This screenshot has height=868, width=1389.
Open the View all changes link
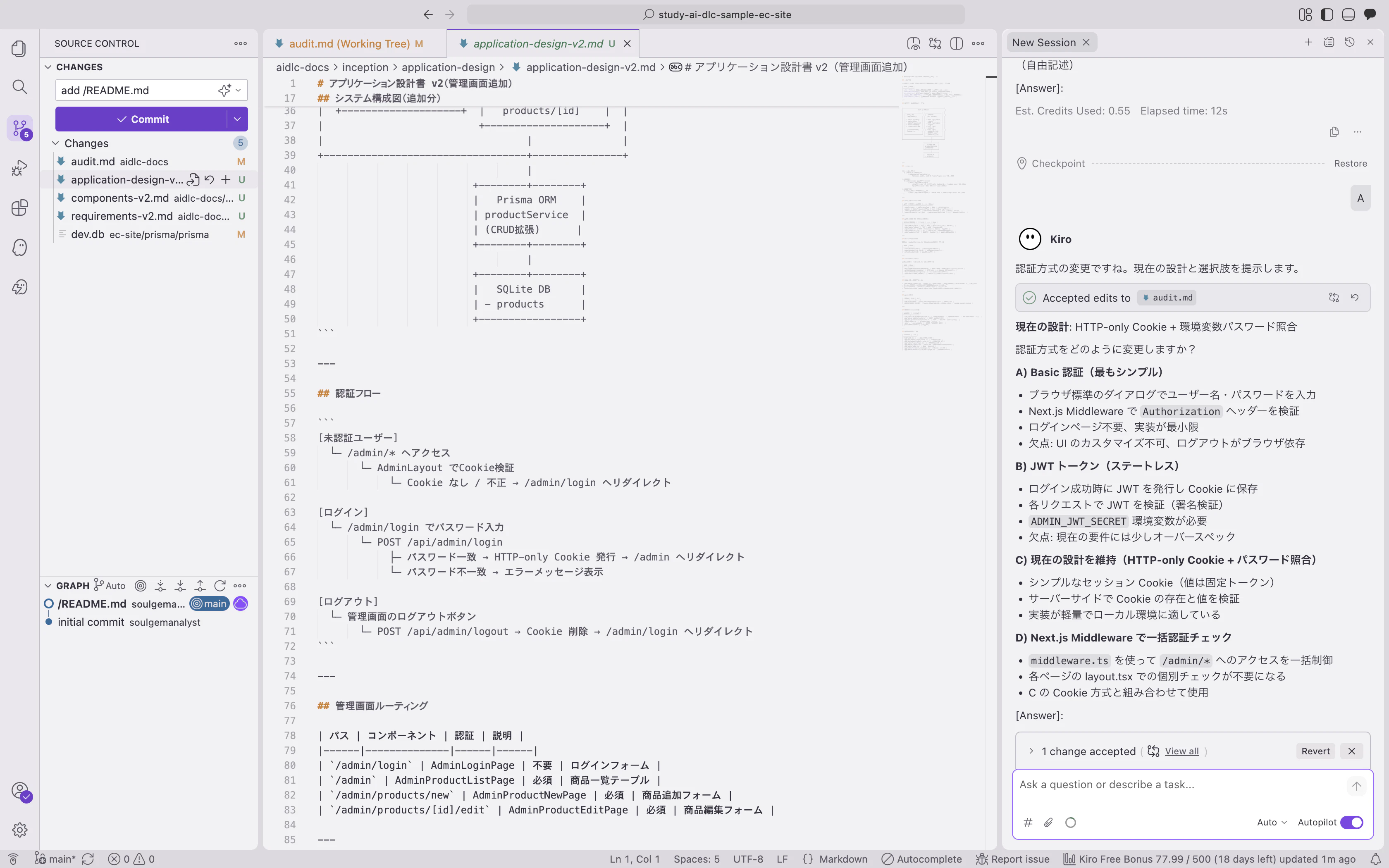(1181, 751)
